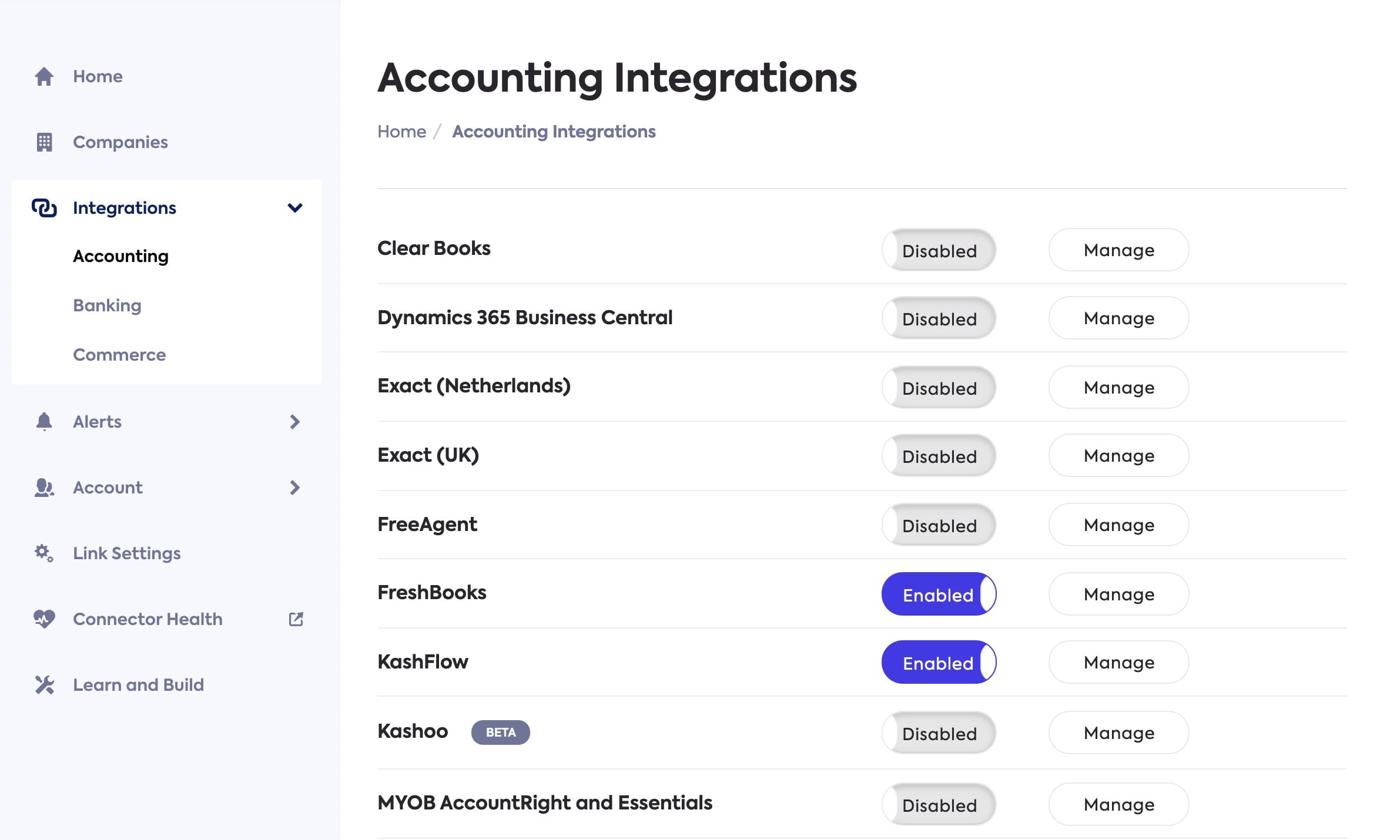Click the FreeAgent integration name
Screen dimensions: 1400x840
point(427,525)
